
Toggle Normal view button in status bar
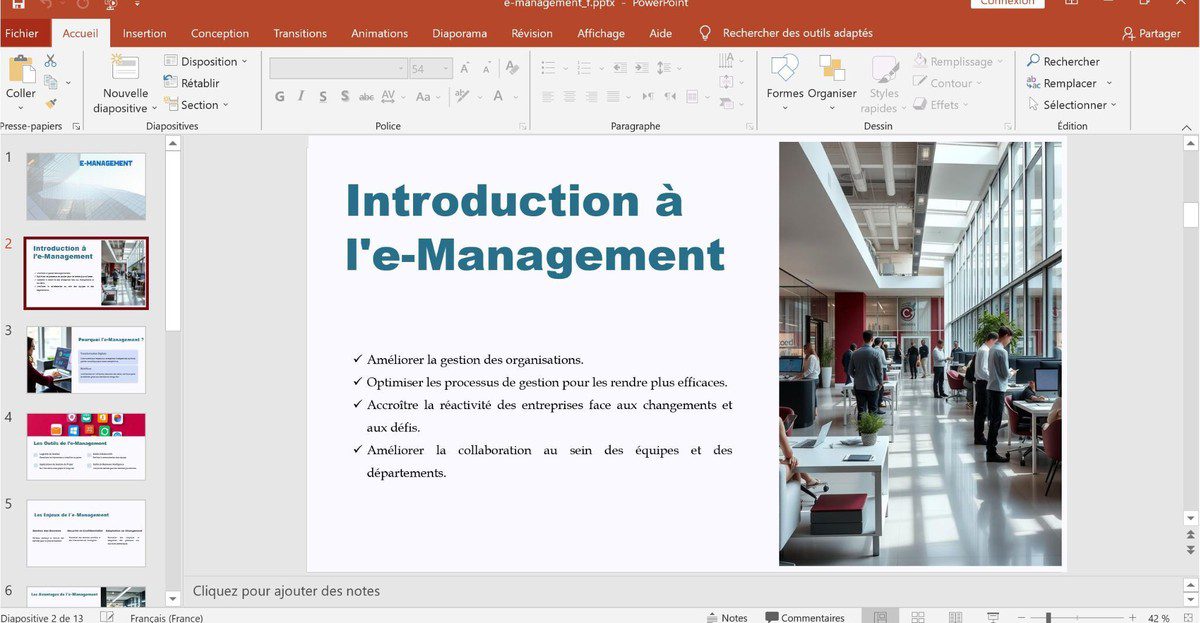point(880,618)
